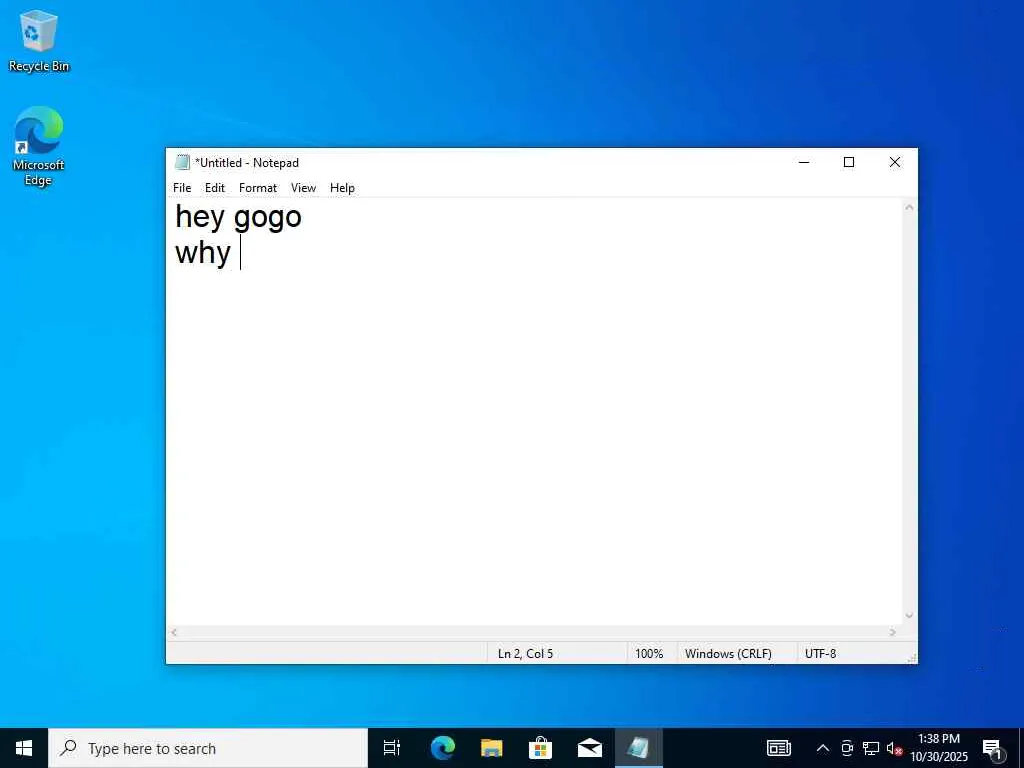Click the UTF-8 encoding status entry
The width and height of the screenshot is (1024, 768).
pos(820,654)
